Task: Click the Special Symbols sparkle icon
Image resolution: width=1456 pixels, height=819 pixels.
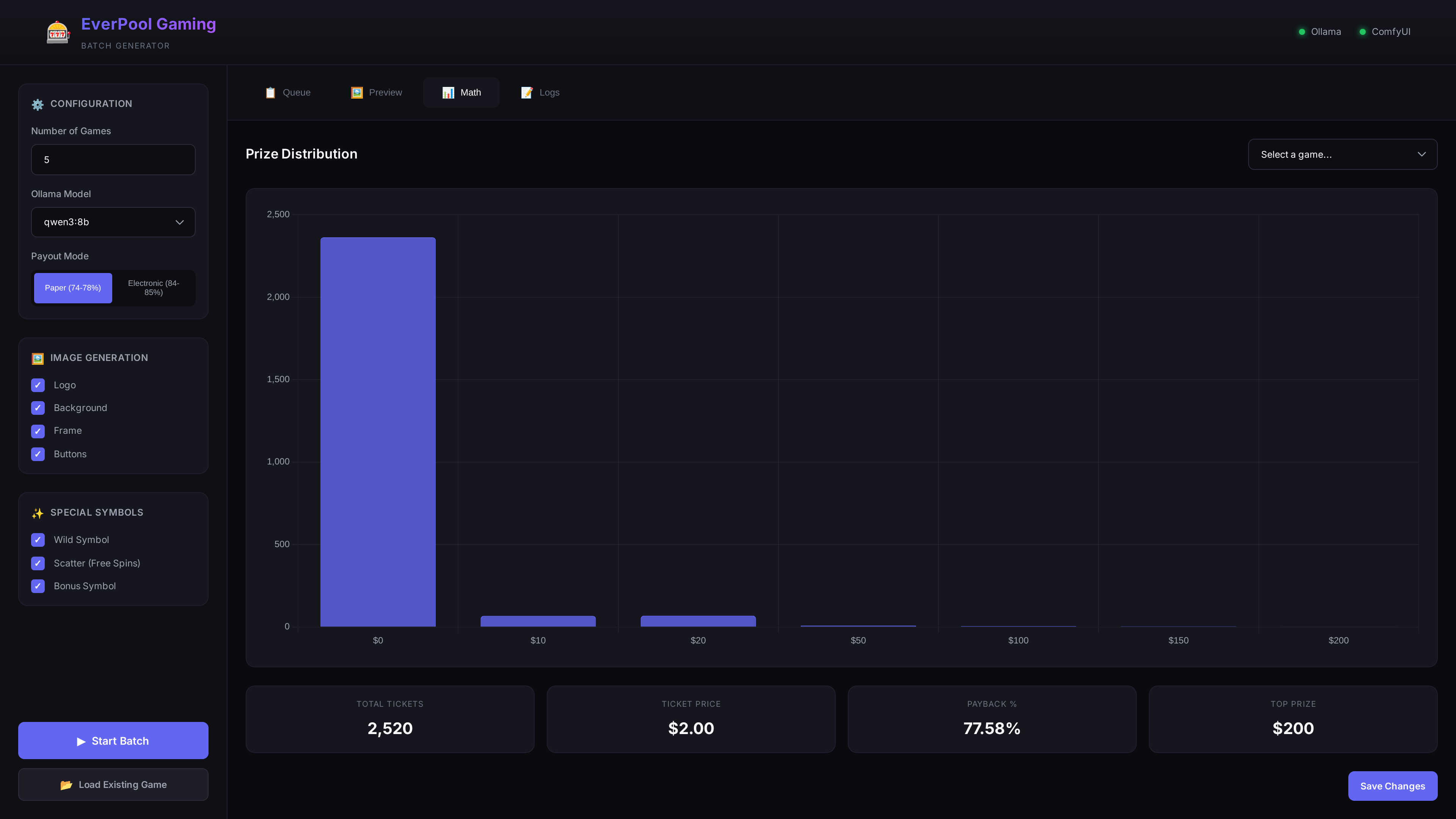Action: point(37,513)
